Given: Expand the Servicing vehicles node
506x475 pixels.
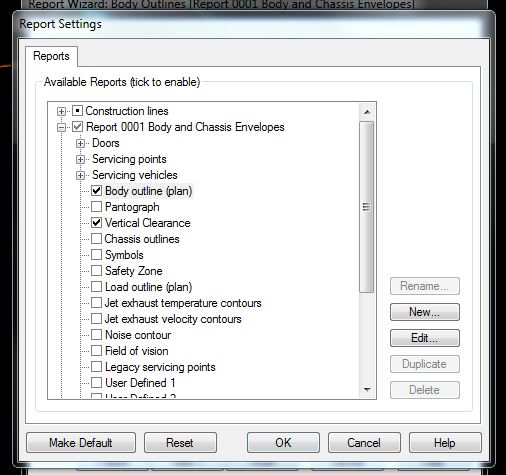Looking at the screenshot, I should (x=80, y=175).
